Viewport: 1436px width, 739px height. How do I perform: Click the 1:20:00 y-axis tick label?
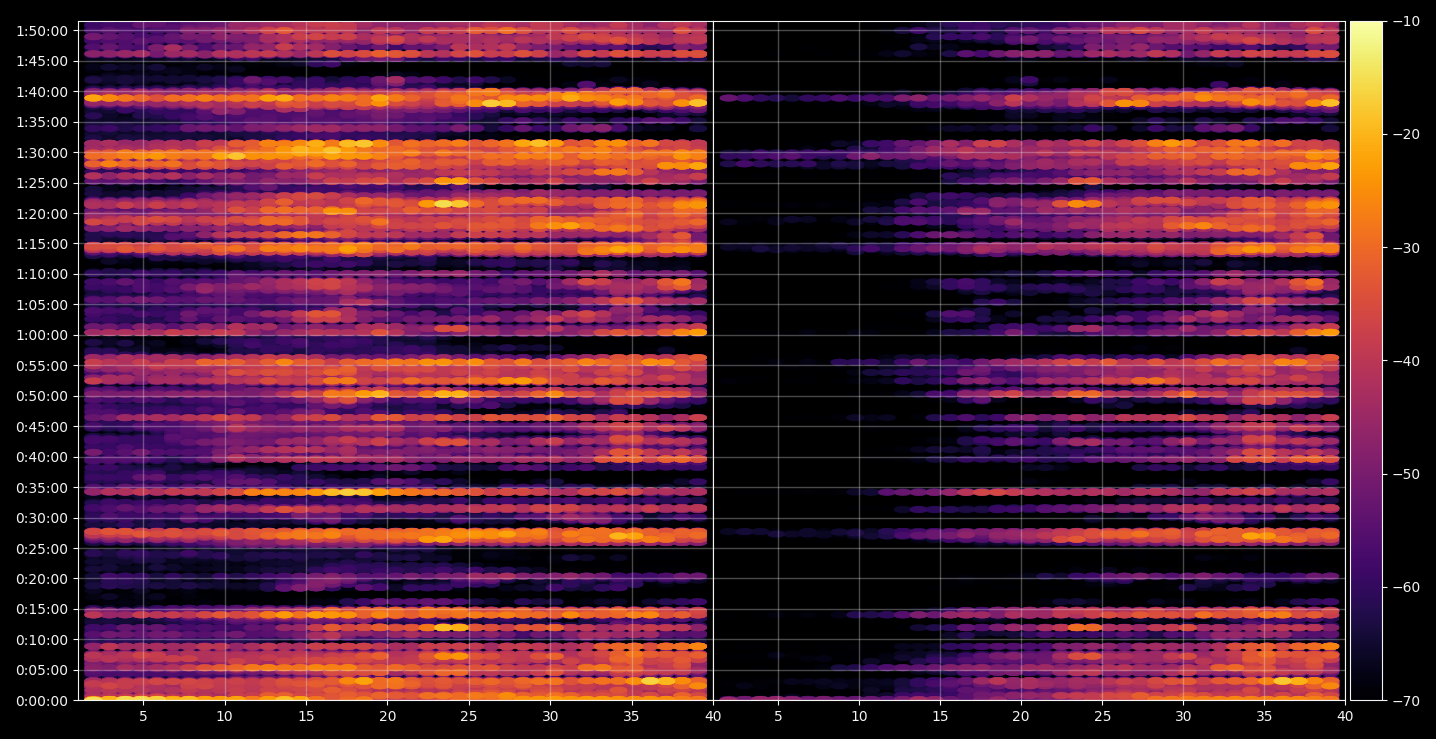(42, 214)
